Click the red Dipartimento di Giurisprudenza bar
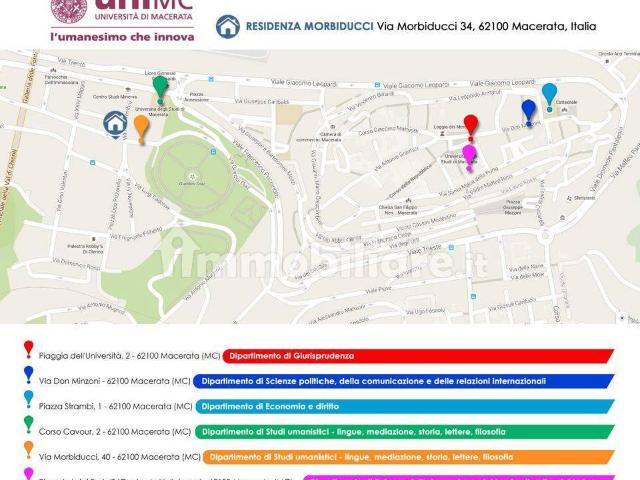The image size is (640, 480). pos(418,356)
